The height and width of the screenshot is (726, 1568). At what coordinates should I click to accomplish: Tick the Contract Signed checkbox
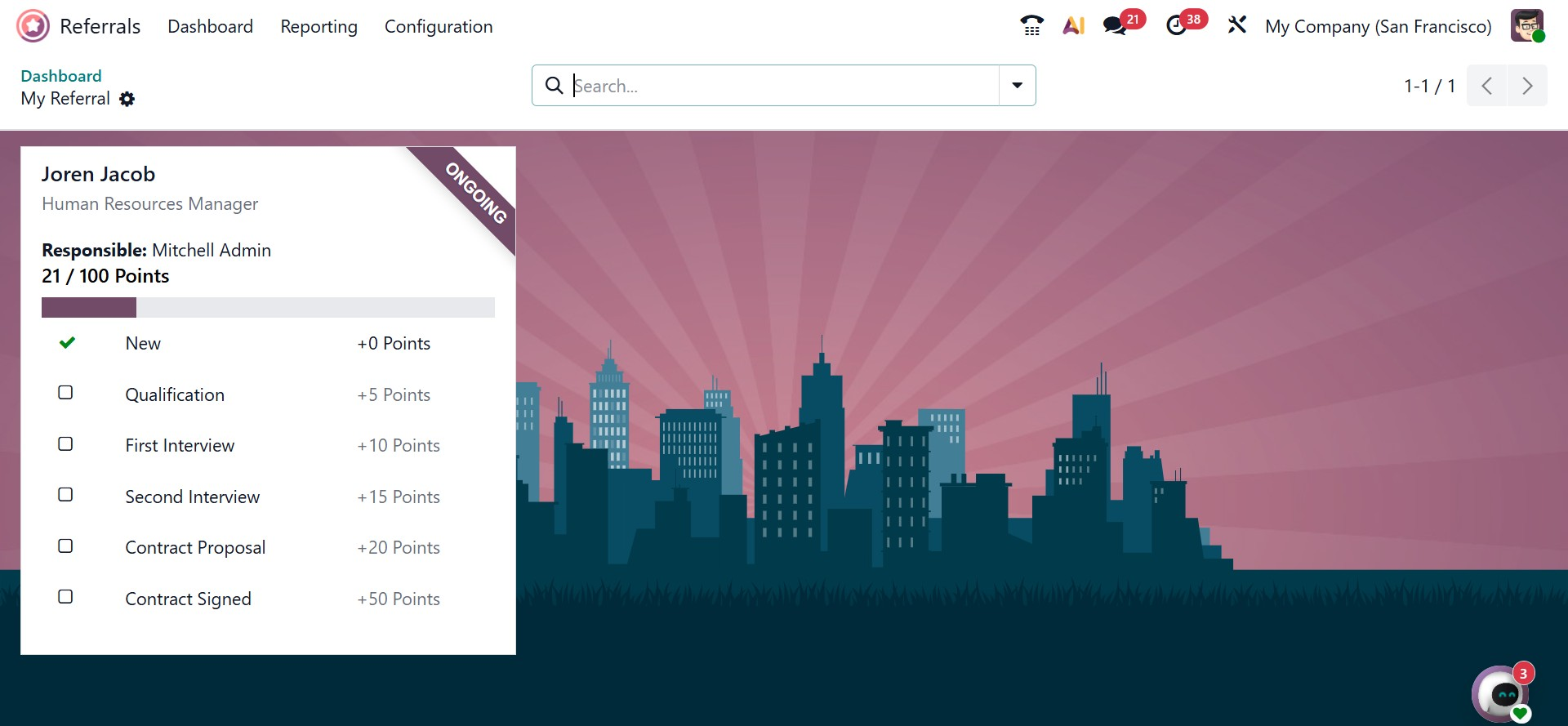pos(65,597)
